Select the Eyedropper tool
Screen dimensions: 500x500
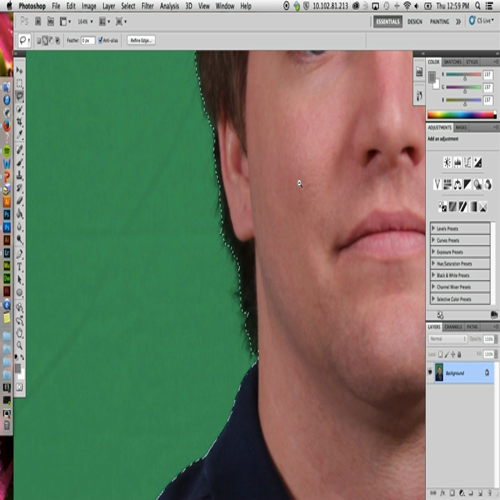coord(19,135)
